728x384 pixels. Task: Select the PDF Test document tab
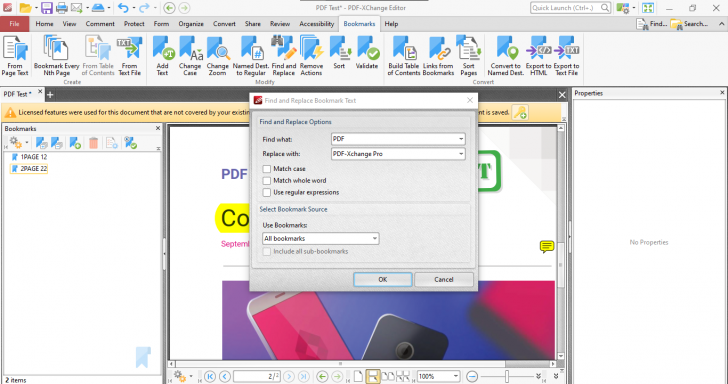click(17, 94)
